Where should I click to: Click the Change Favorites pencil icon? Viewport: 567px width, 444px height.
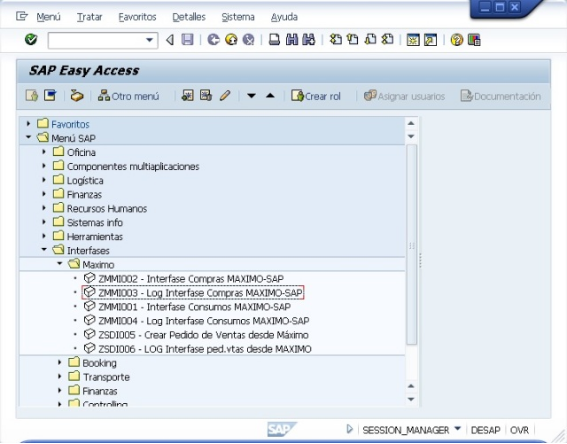click(225, 96)
